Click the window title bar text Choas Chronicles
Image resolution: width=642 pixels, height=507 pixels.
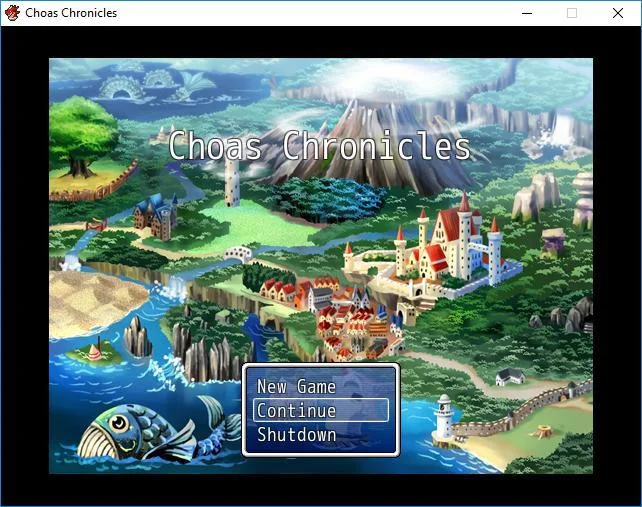71,13
